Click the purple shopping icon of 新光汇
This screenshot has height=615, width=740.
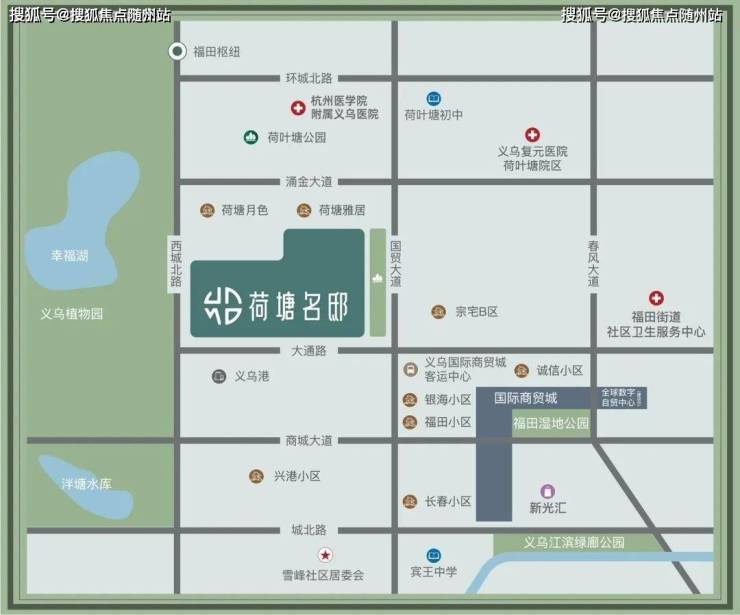[547, 491]
